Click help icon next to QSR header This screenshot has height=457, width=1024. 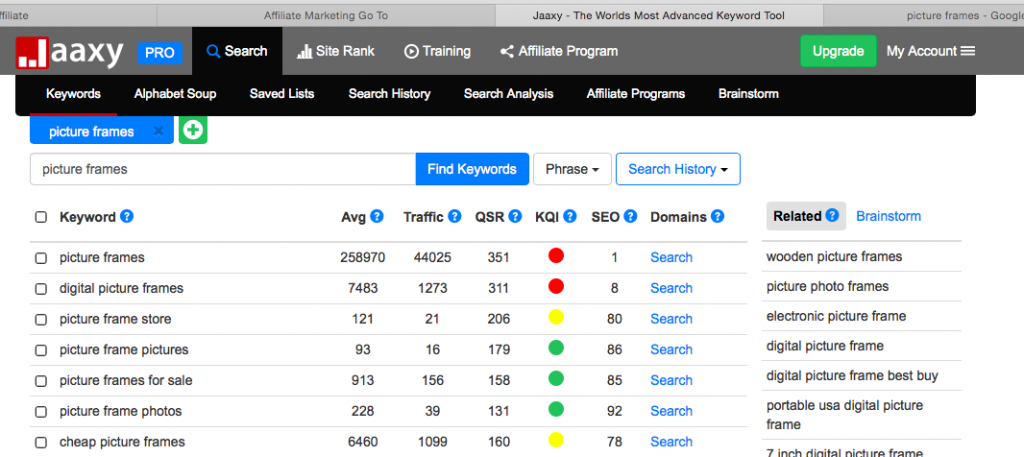[x=515, y=216]
